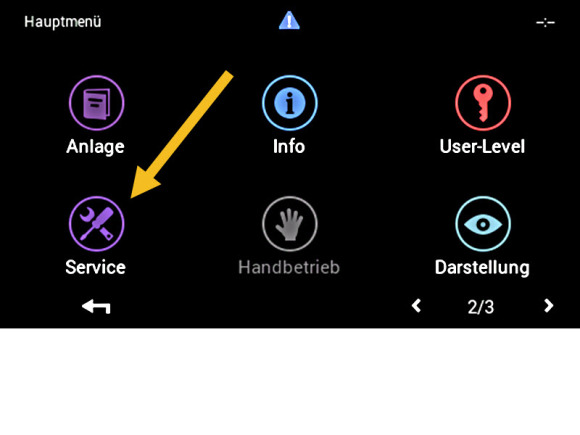This screenshot has width=580, height=435.
Task: Click the Anlage text label
Action: (x=95, y=146)
